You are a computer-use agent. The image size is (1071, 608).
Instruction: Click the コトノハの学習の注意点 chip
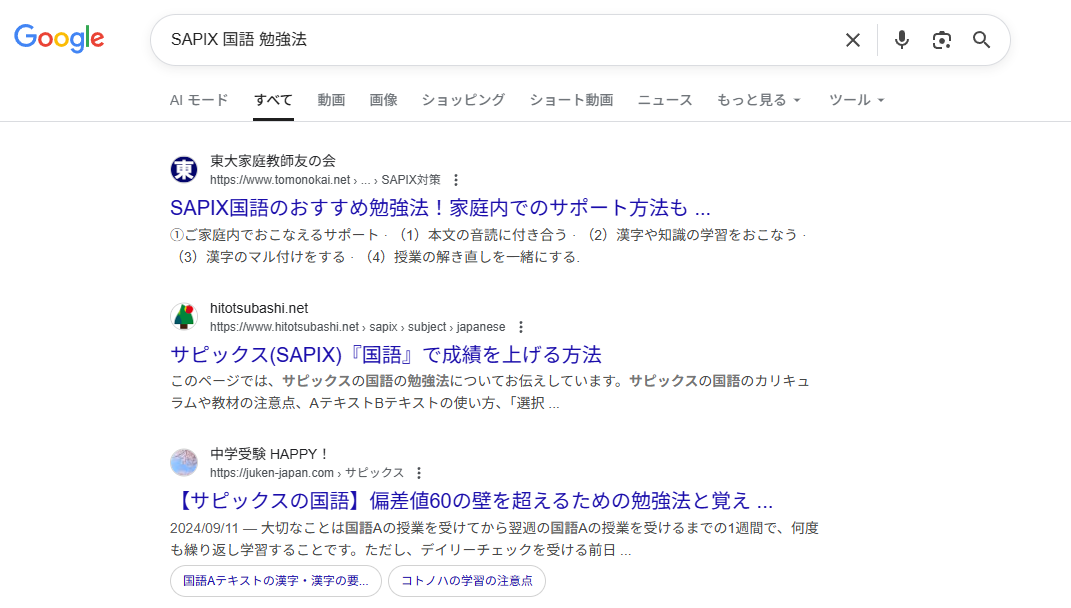click(467, 581)
